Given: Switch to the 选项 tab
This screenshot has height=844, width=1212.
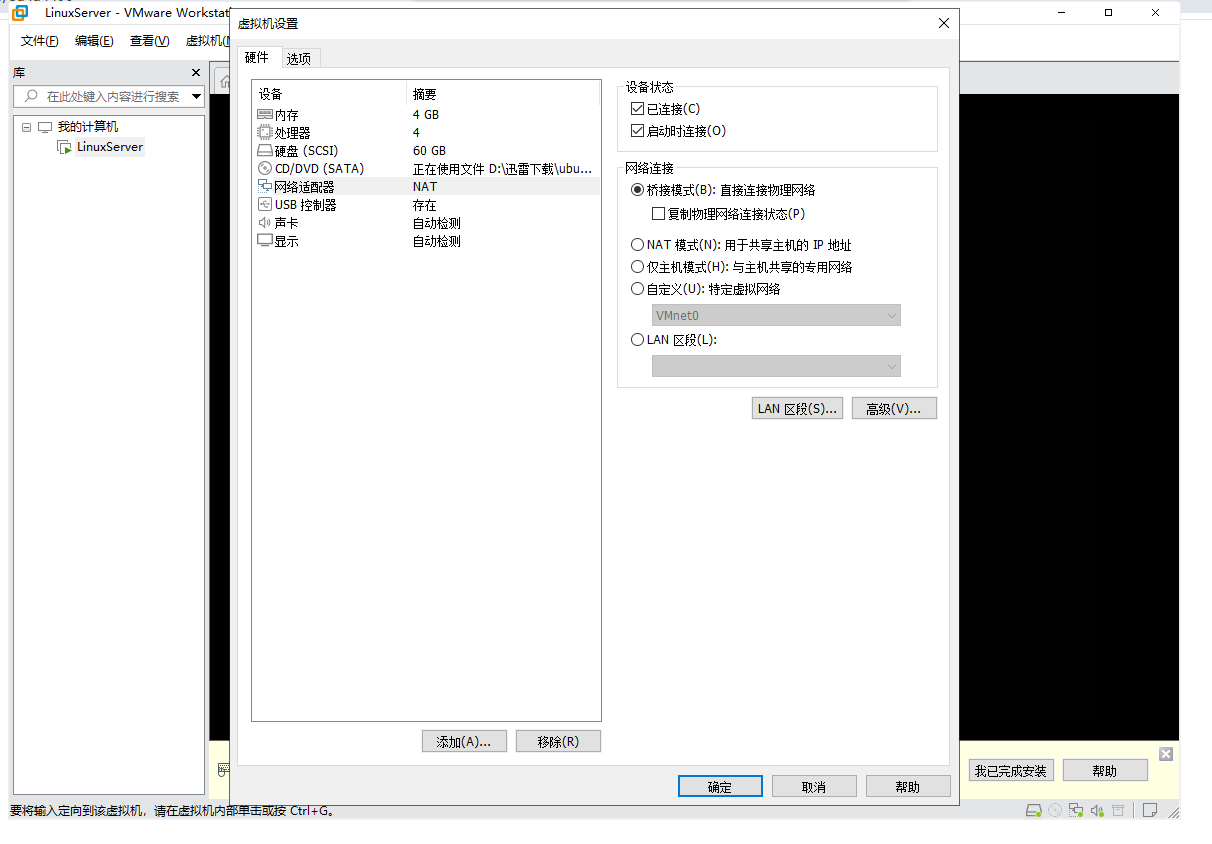Looking at the screenshot, I should point(298,59).
